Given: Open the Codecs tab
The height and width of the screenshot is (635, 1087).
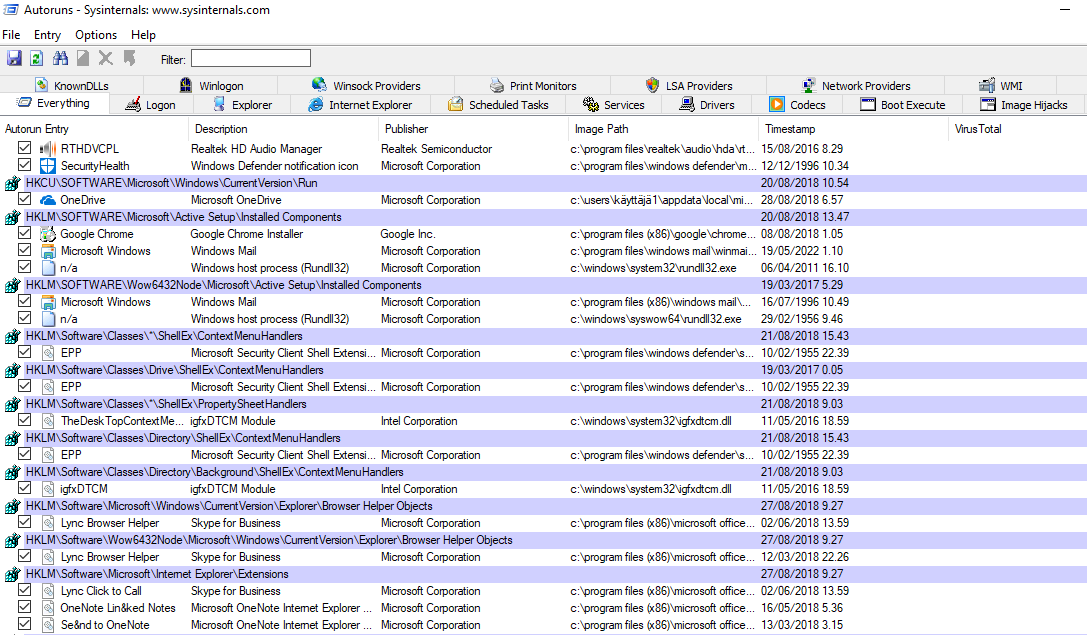Looking at the screenshot, I should click(x=797, y=105).
